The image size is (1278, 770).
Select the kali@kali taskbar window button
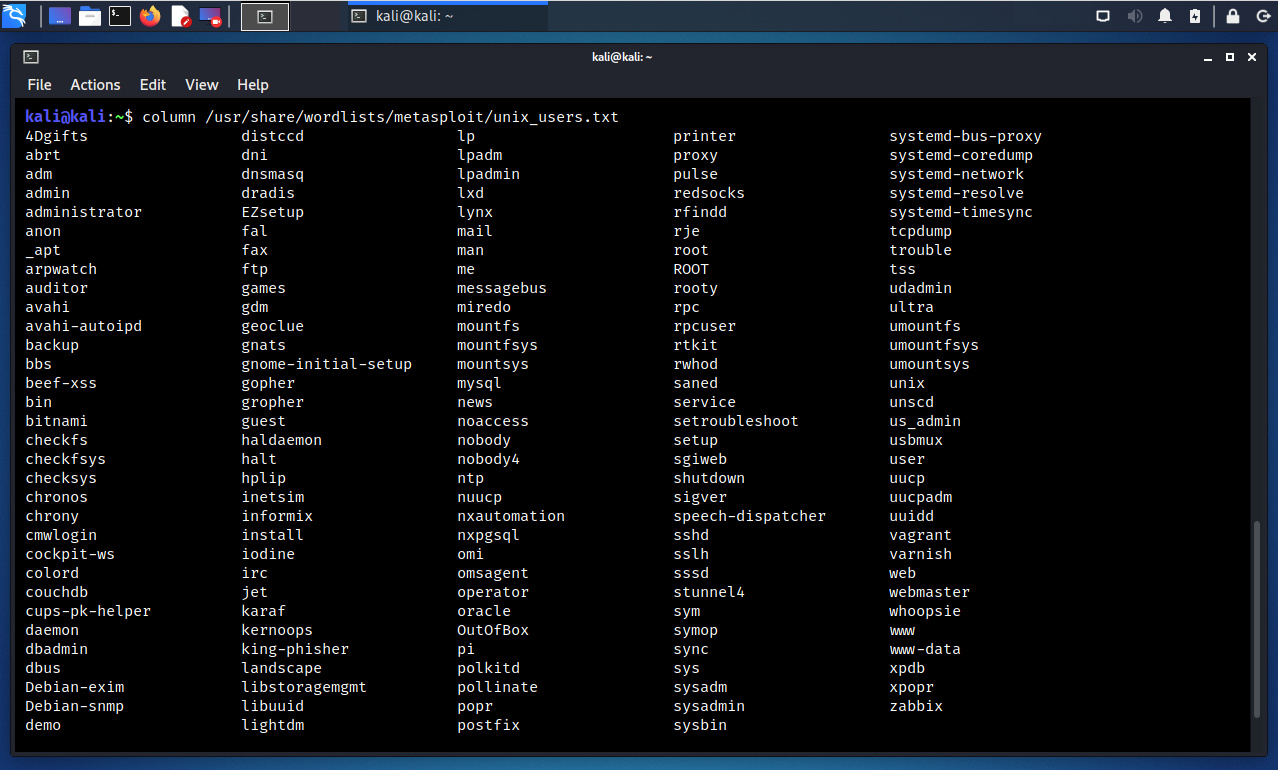447,16
